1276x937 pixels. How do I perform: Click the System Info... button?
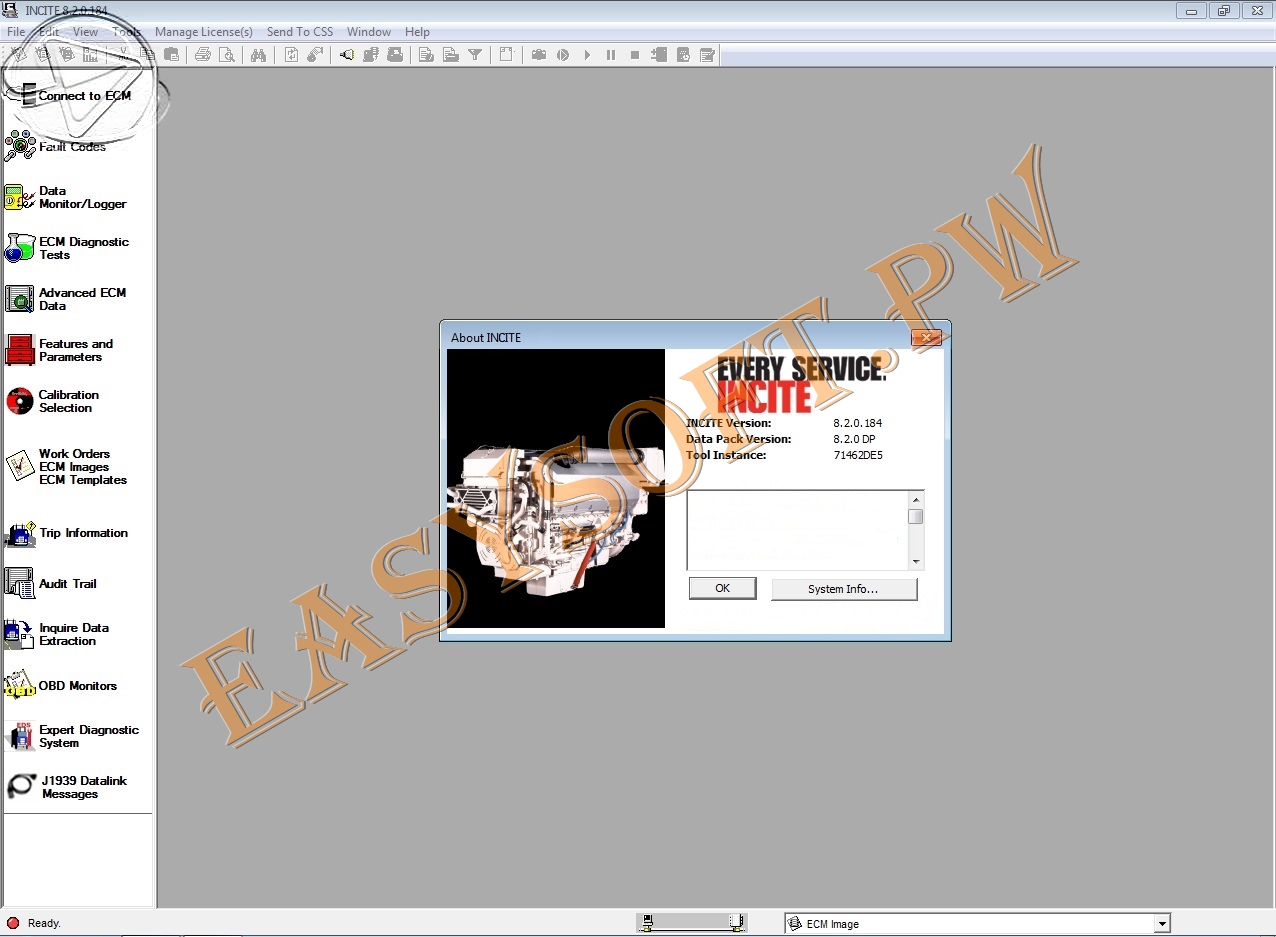[x=843, y=589]
